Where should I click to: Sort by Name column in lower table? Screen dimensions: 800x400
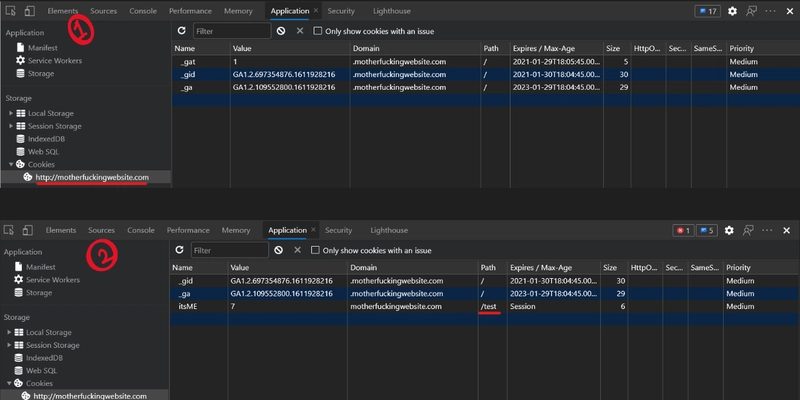pos(198,267)
